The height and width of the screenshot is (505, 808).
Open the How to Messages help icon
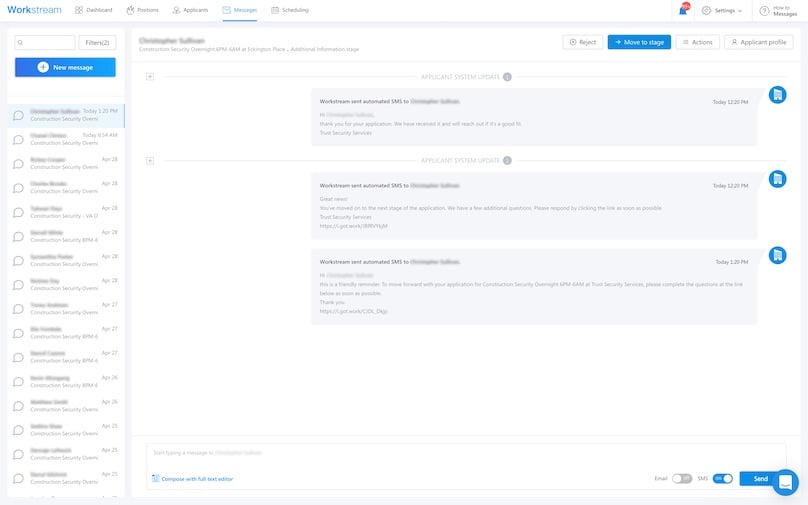coord(766,10)
